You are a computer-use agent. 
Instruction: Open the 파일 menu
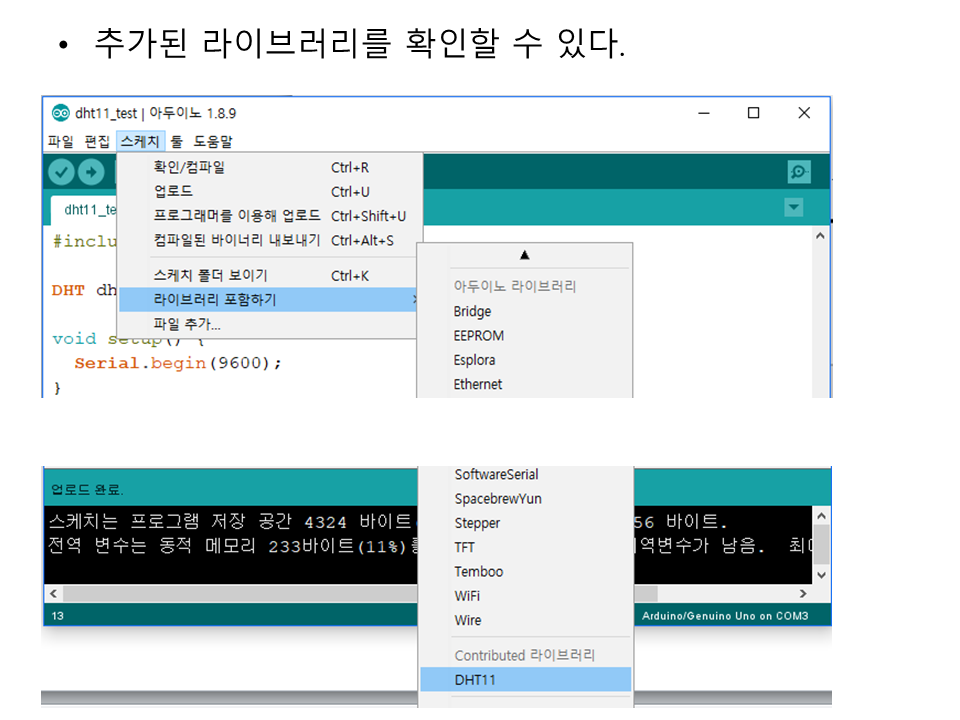pyautogui.click(x=61, y=141)
